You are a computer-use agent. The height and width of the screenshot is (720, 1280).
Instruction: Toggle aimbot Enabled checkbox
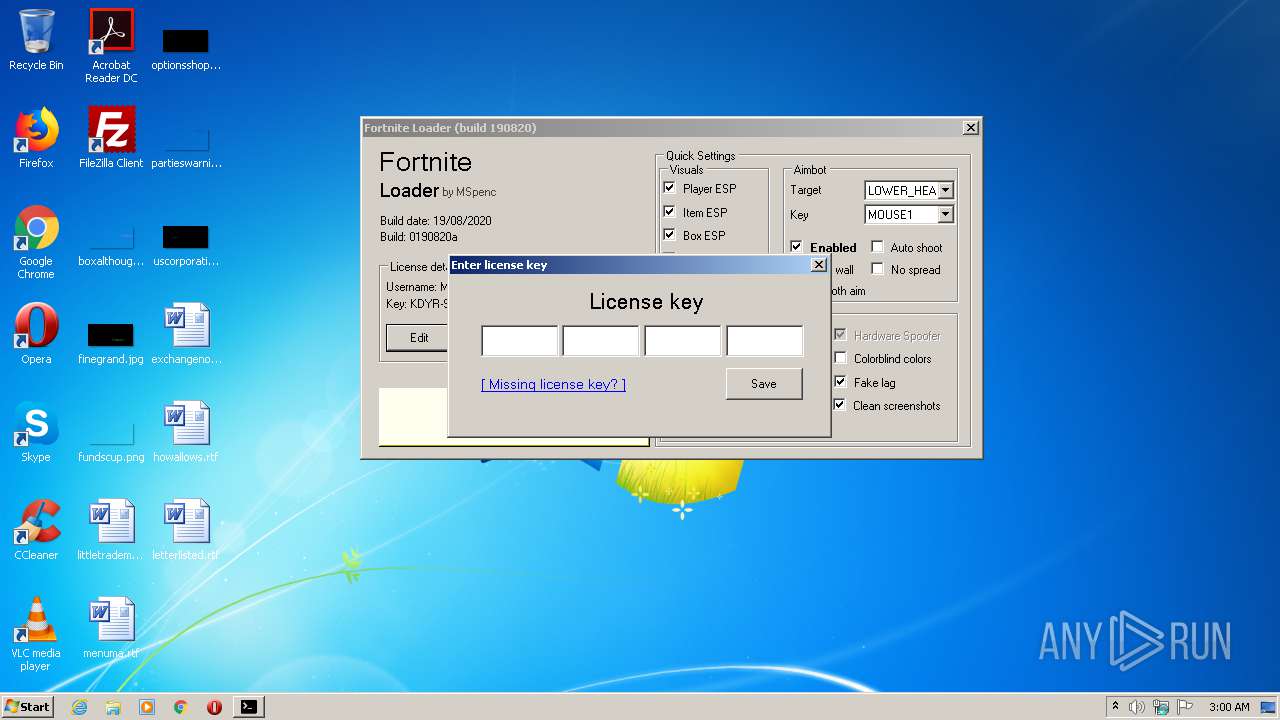coord(796,246)
